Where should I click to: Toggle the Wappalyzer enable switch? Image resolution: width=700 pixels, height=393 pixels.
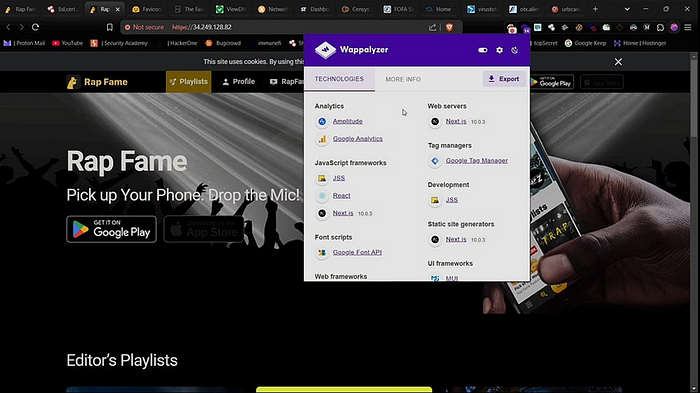tap(483, 50)
